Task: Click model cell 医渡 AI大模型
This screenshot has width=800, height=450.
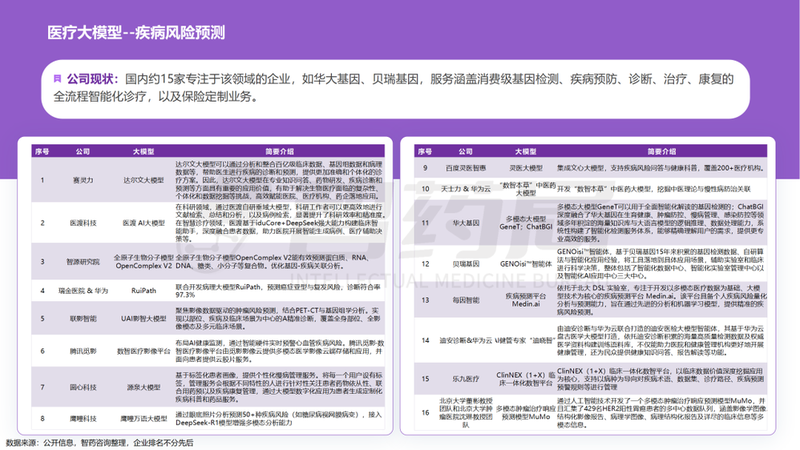Action: (x=143, y=223)
